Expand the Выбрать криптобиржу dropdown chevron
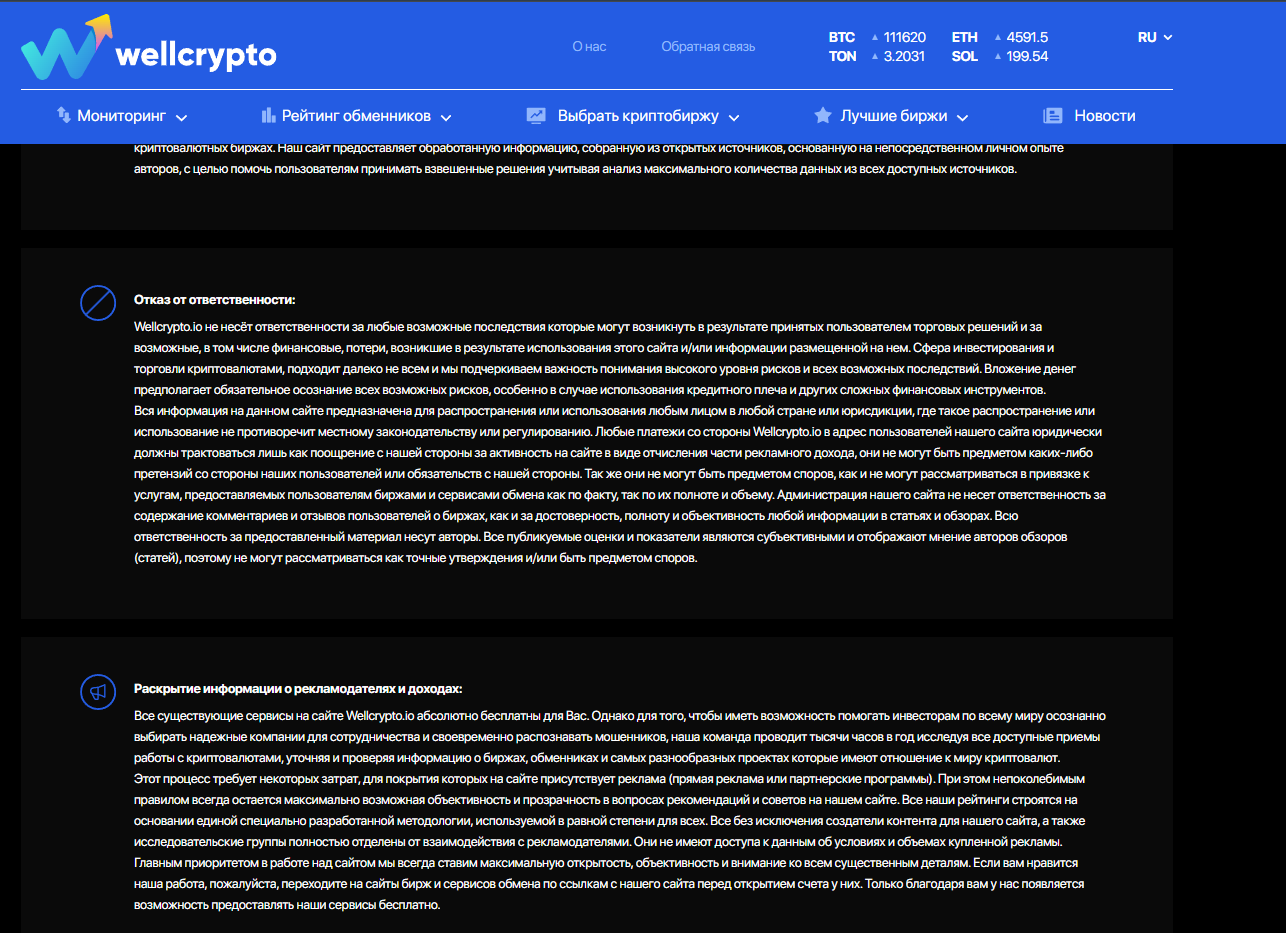 click(734, 117)
